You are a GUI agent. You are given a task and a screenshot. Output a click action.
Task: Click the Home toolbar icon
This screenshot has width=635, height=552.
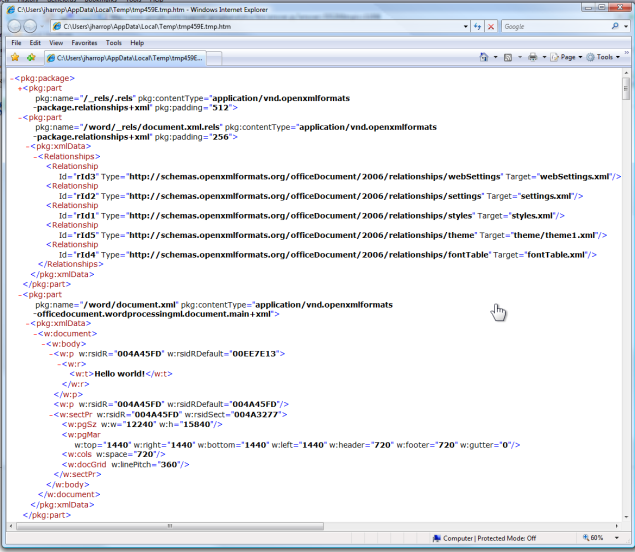pos(484,58)
